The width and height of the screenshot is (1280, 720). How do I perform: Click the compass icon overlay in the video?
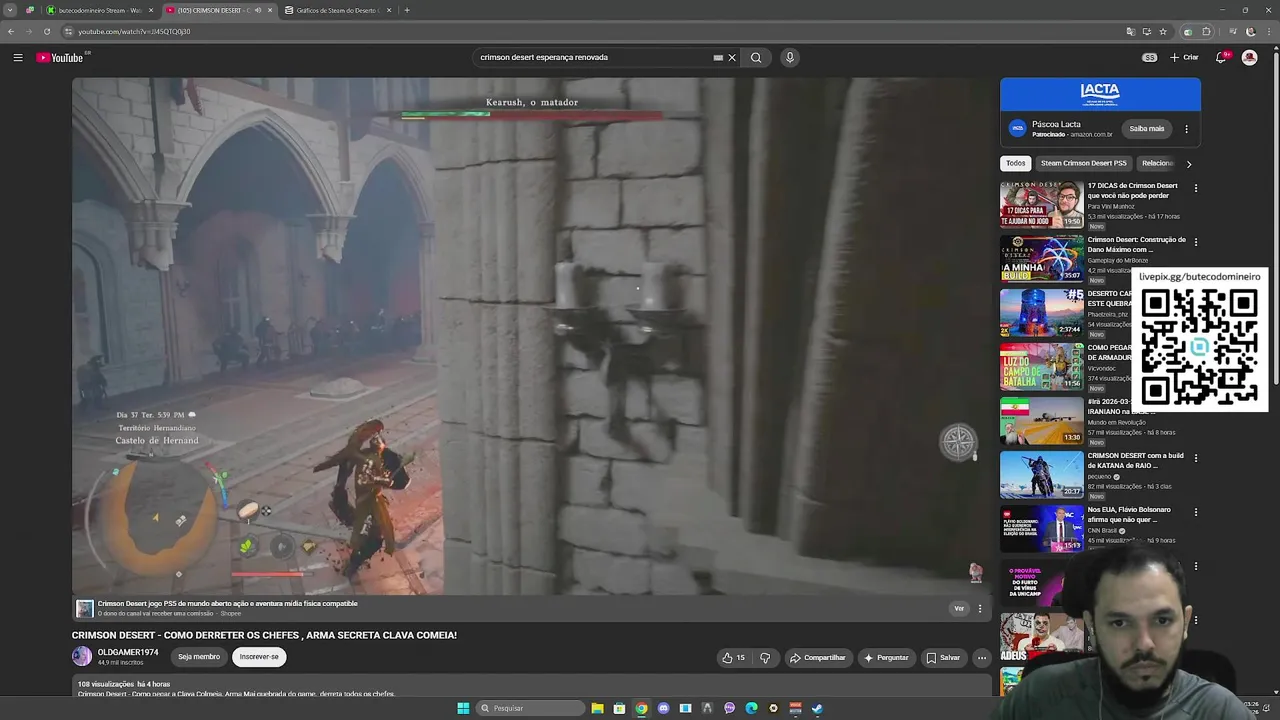point(958,442)
